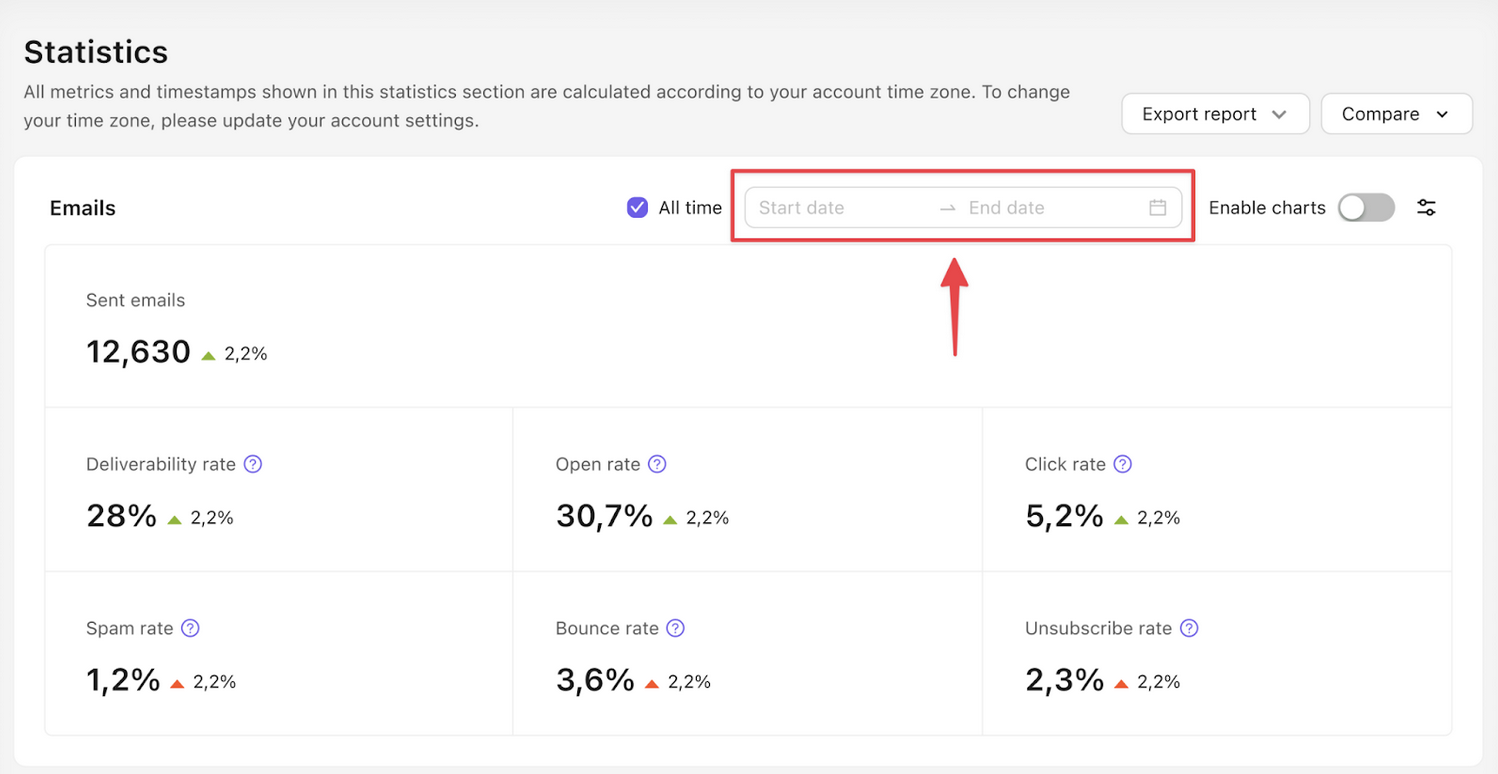Open the Export report dropdown
This screenshot has height=774, width=1498.
pos(1214,114)
